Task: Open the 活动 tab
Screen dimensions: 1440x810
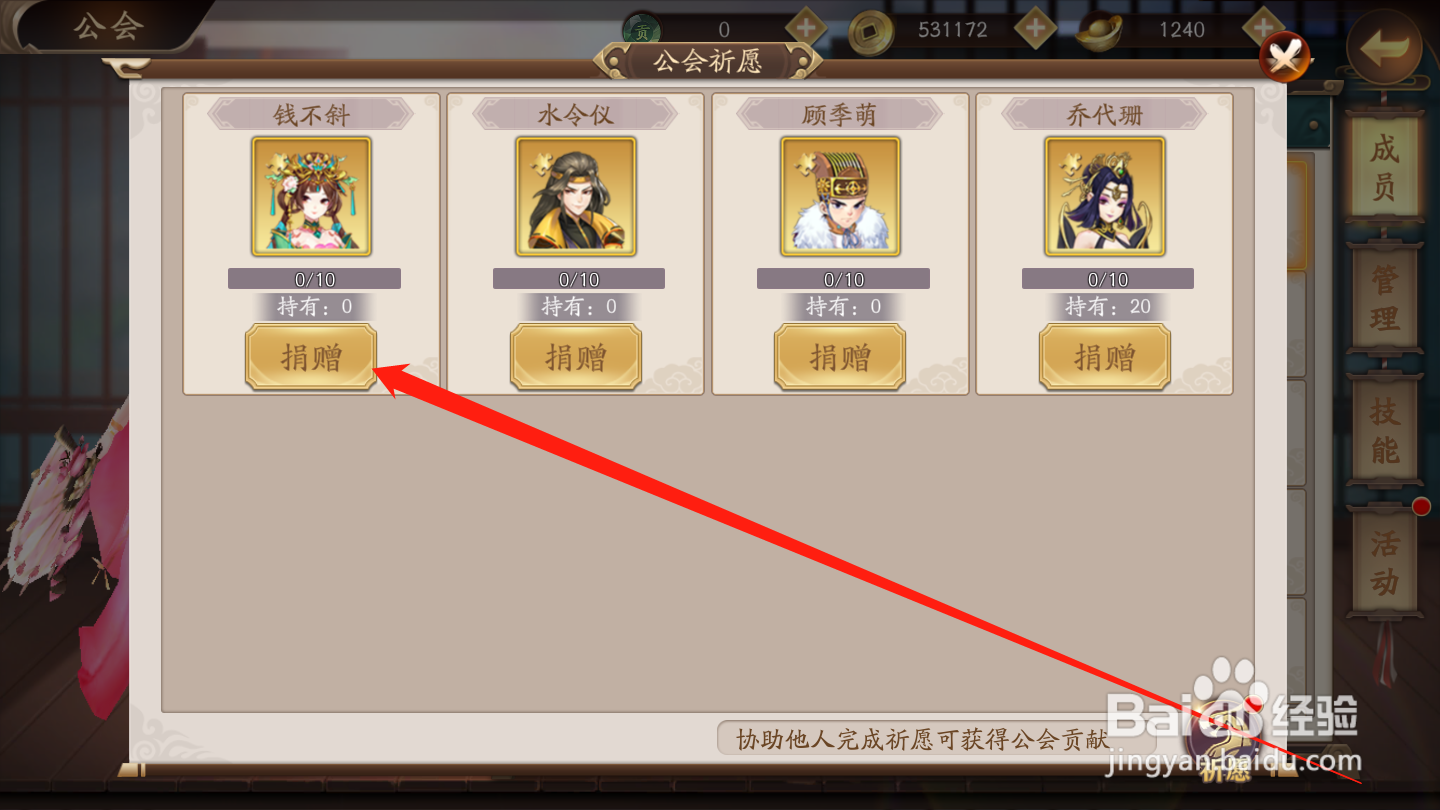Action: tap(1385, 562)
